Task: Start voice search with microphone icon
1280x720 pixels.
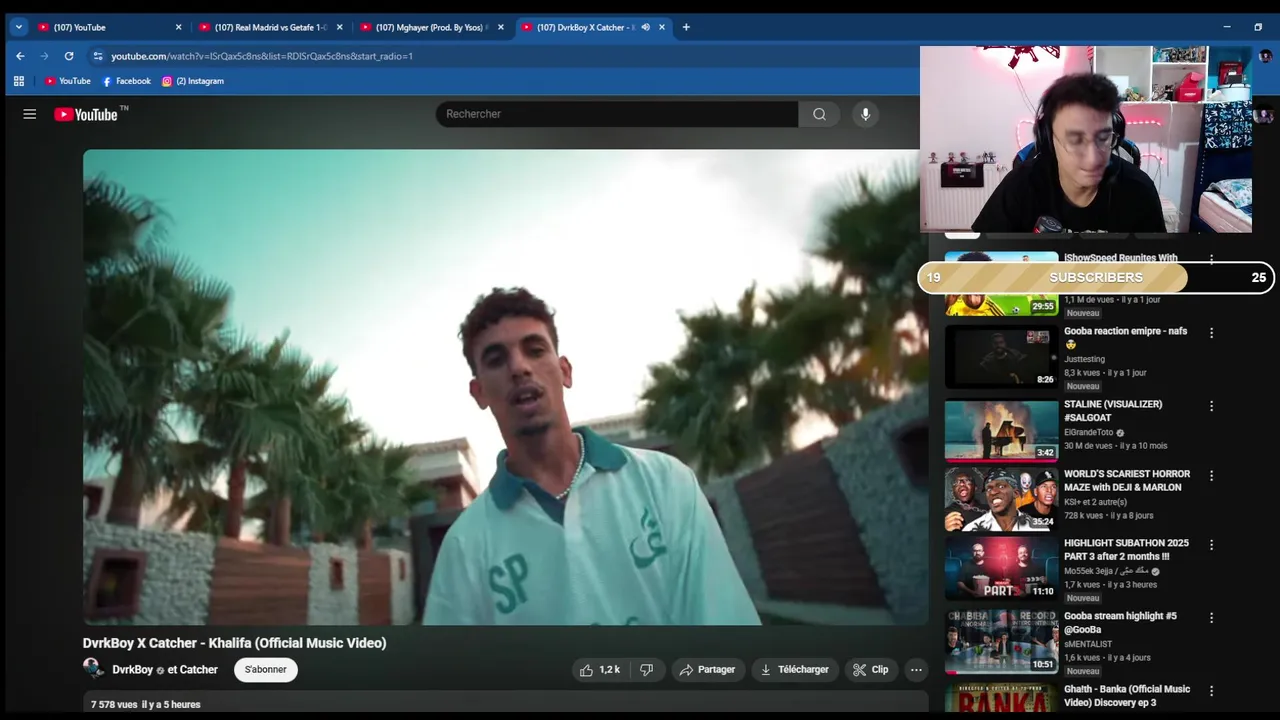Action: (866, 114)
